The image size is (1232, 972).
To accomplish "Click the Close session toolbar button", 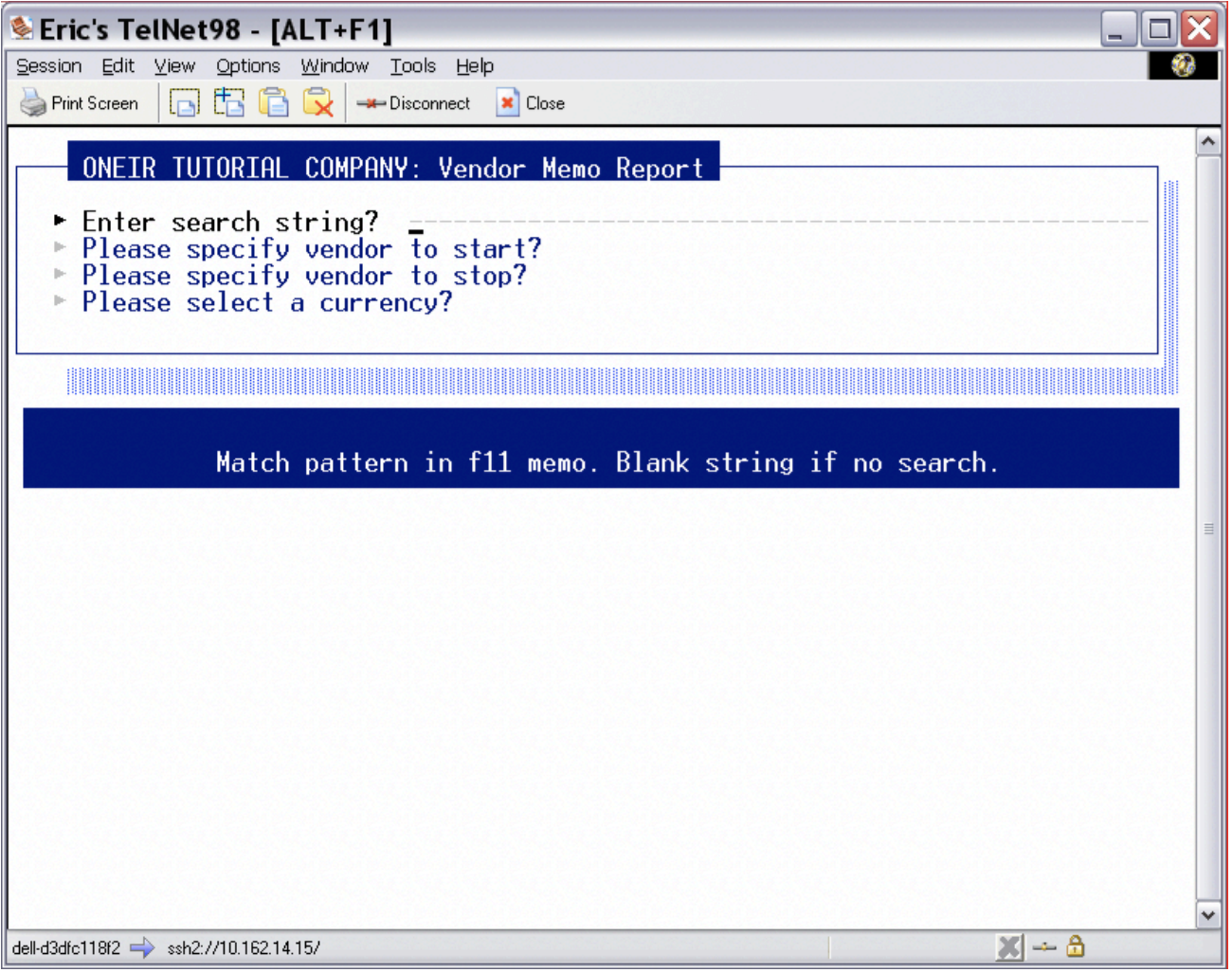I will pyautogui.click(x=531, y=103).
